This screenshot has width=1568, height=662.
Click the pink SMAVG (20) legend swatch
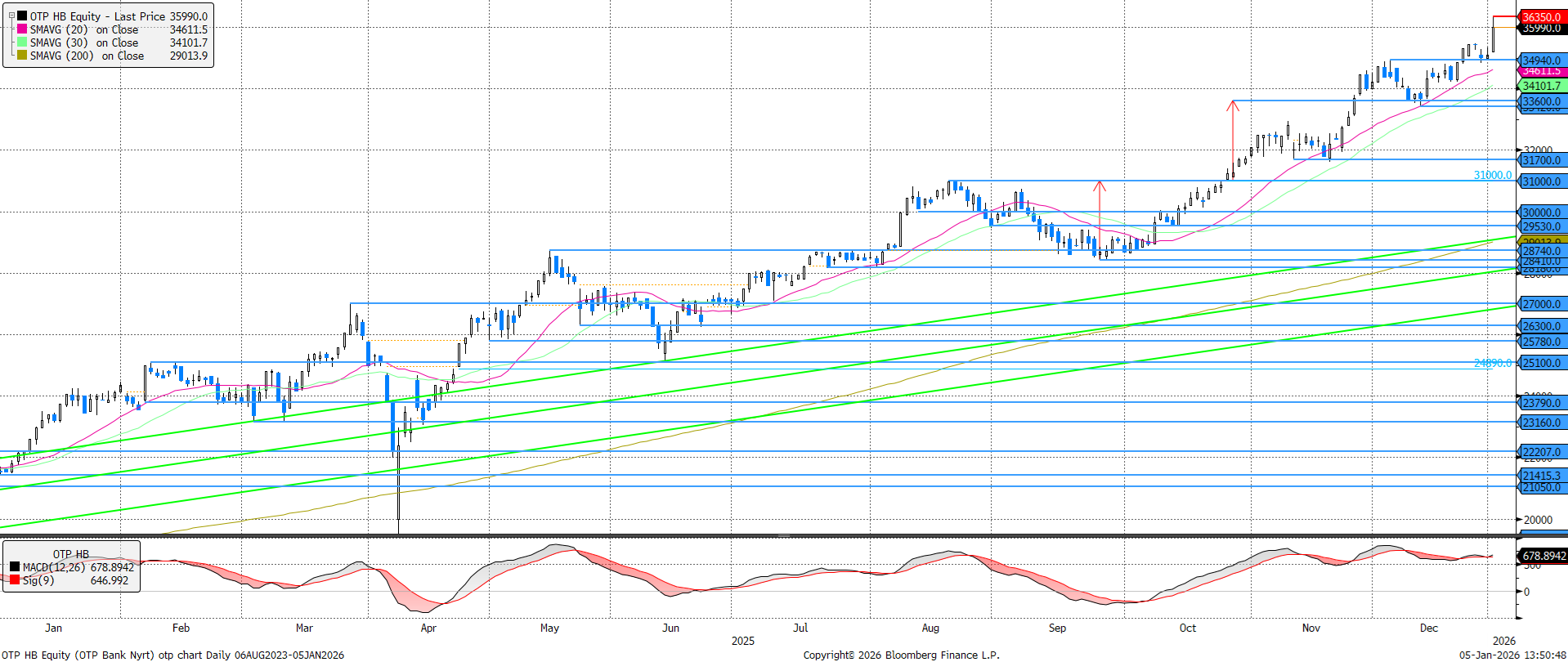[x=22, y=29]
